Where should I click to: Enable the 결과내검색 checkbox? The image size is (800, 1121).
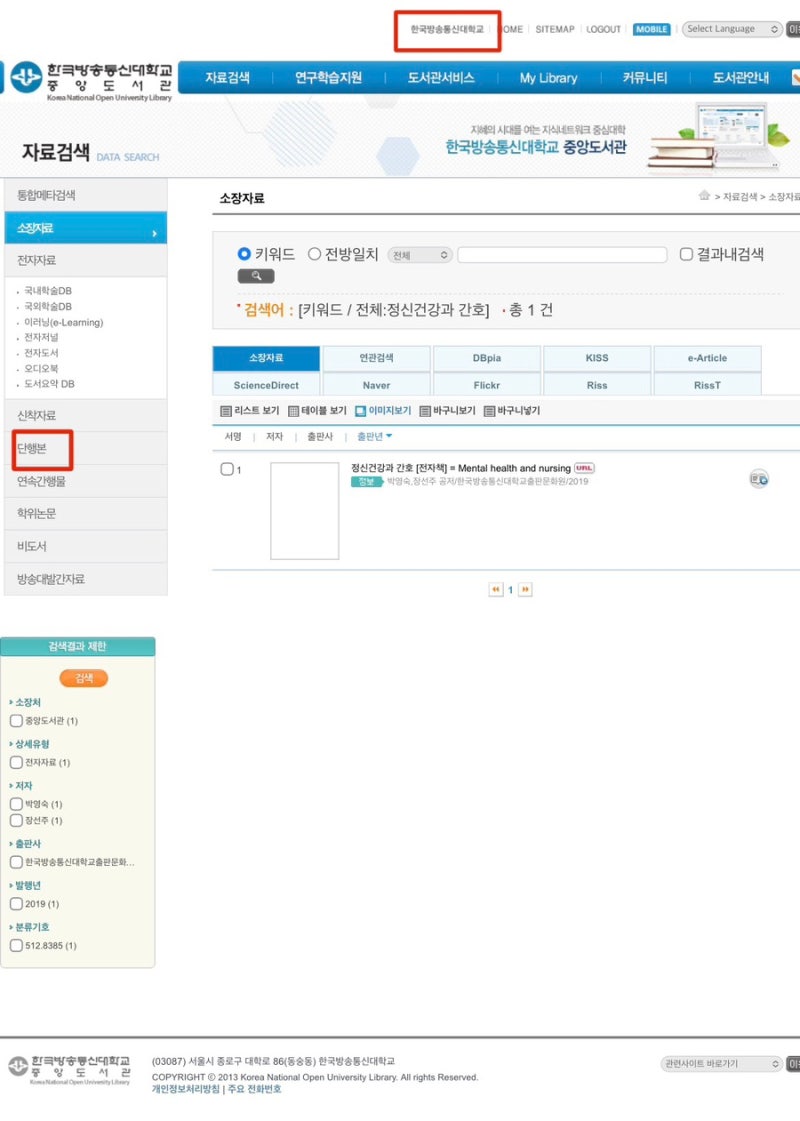pos(687,254)
